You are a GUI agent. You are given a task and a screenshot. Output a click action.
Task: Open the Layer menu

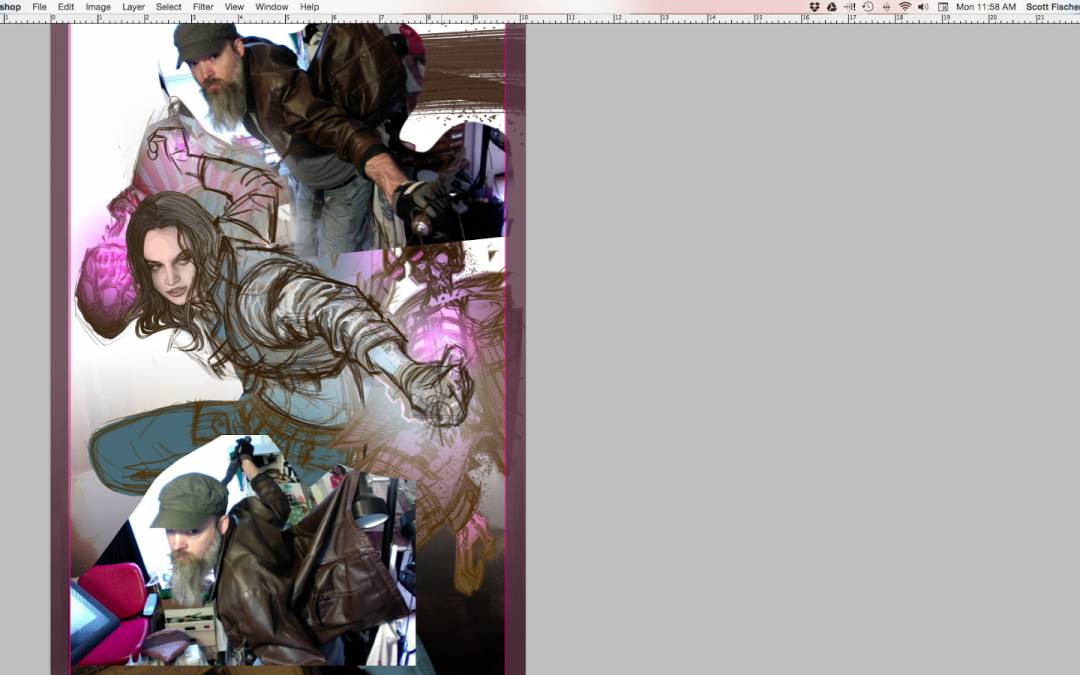pyautogui.click(x=133, y=7)
